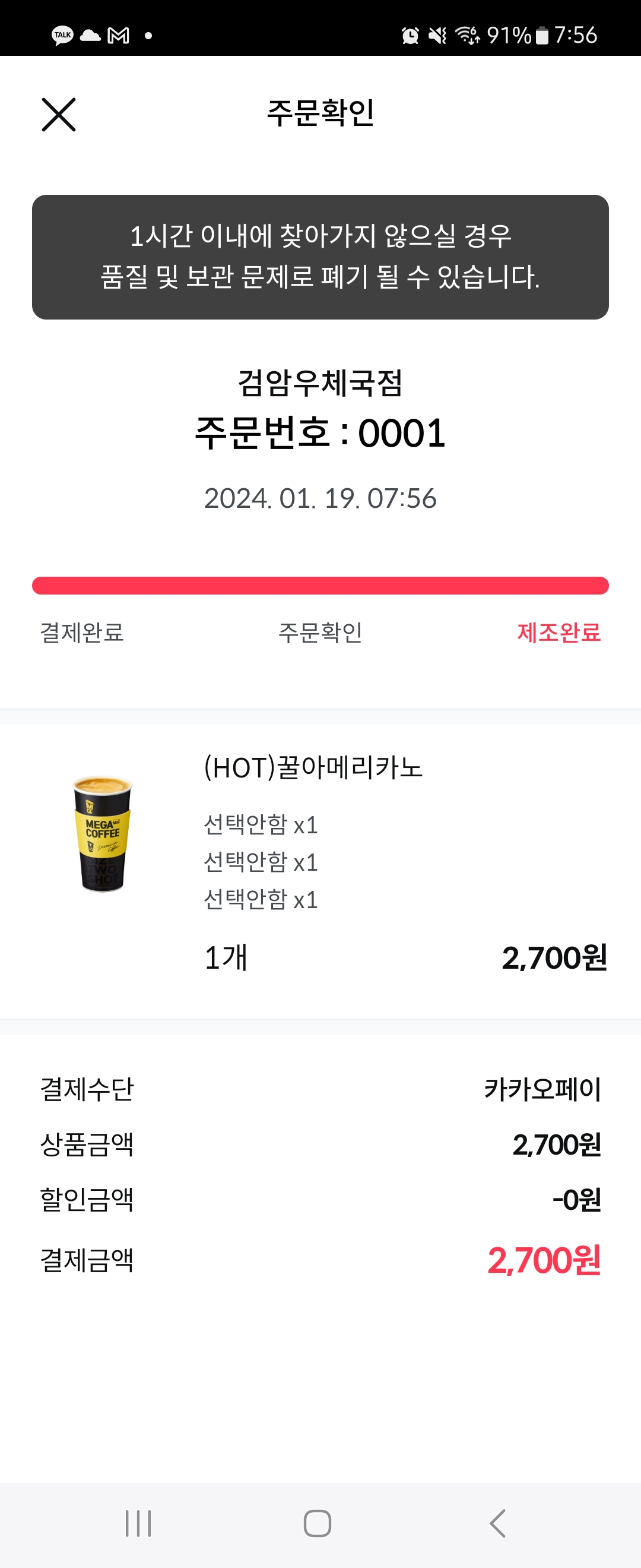Tap the Mega Coffee cup thumbnail
Image resolution: width=641 pixels, height=1568 pixels.
pos(103,833)
